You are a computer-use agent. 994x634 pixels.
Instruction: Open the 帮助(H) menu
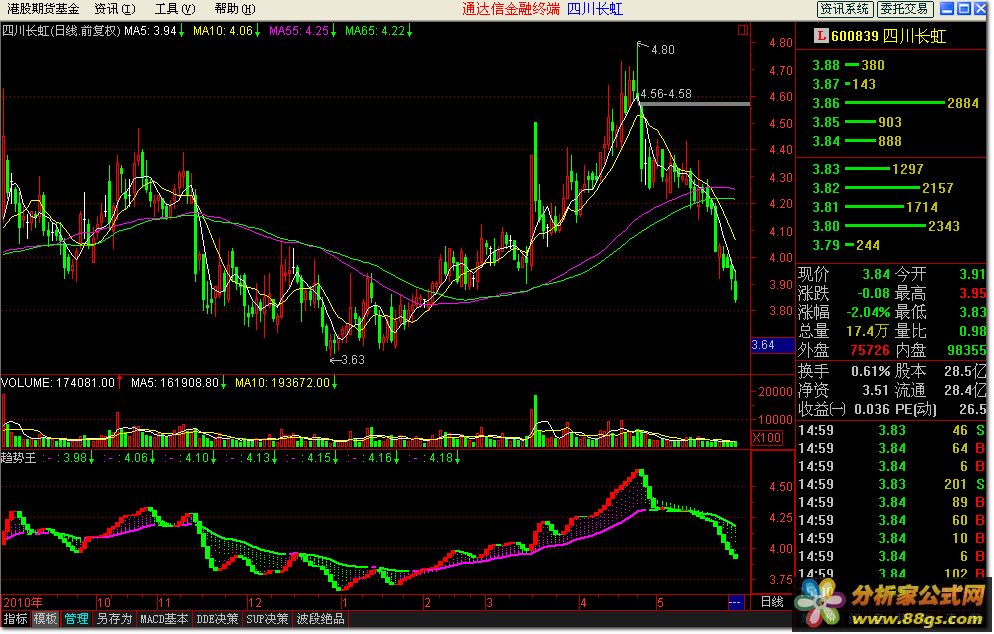point(235,9)
